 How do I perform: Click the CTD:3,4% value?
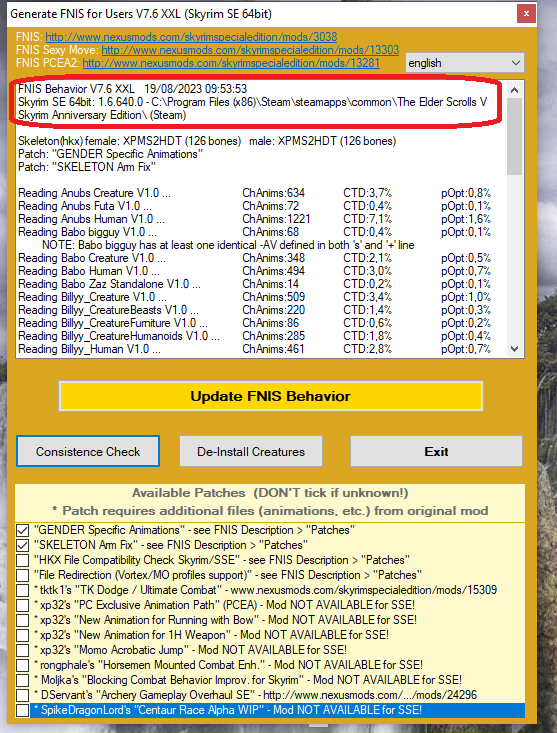(x=367, y=297)
